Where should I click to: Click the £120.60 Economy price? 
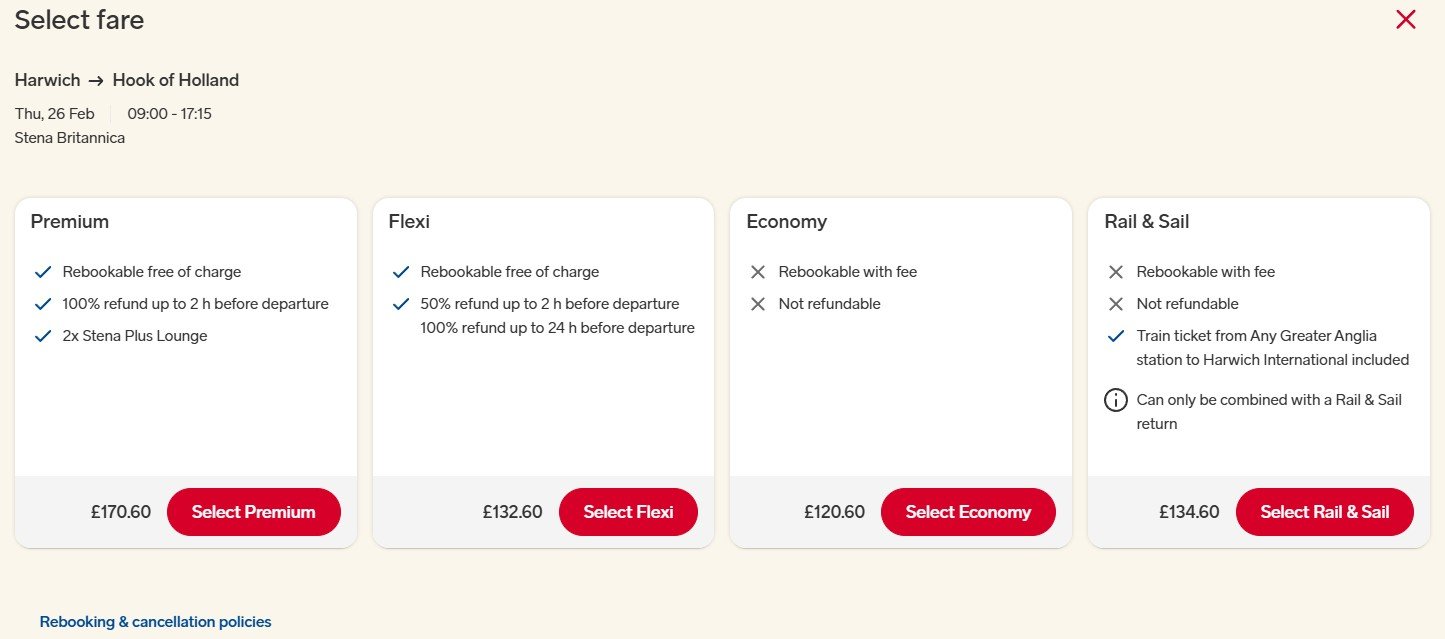click(x=834, y=512)
